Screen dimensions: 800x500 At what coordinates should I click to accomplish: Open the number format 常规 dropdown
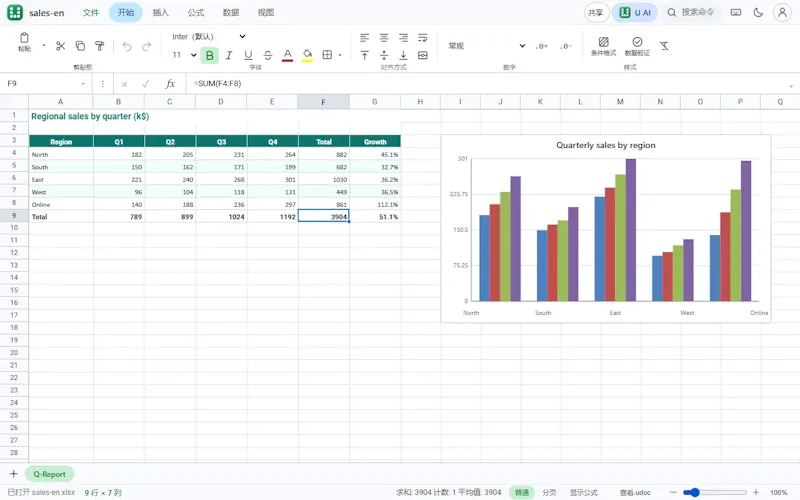coord(486,46)
